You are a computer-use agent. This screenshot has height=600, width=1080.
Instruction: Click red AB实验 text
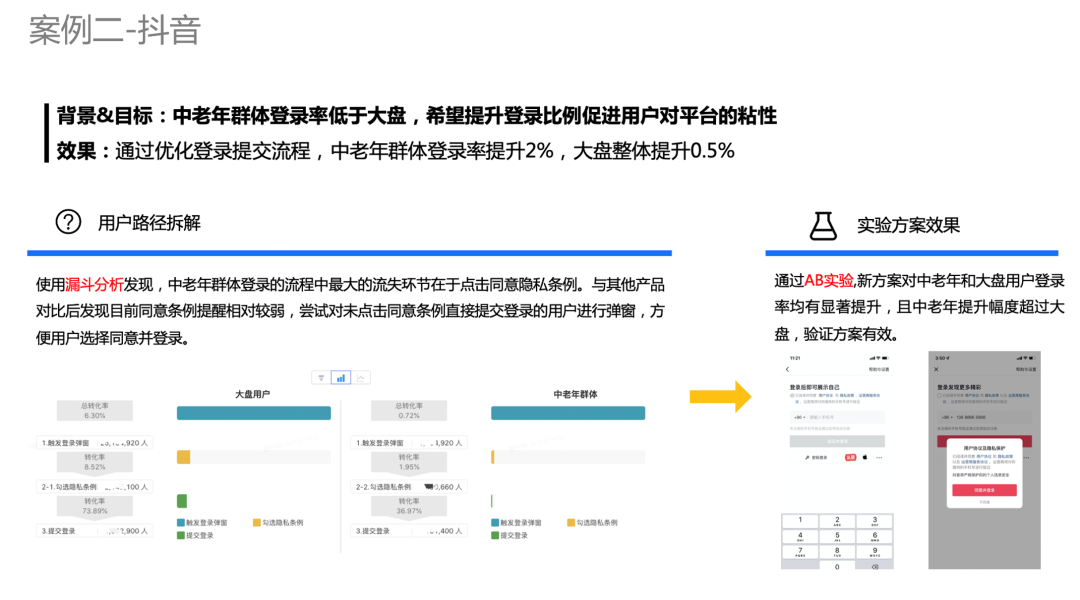(x=829, y=281)
